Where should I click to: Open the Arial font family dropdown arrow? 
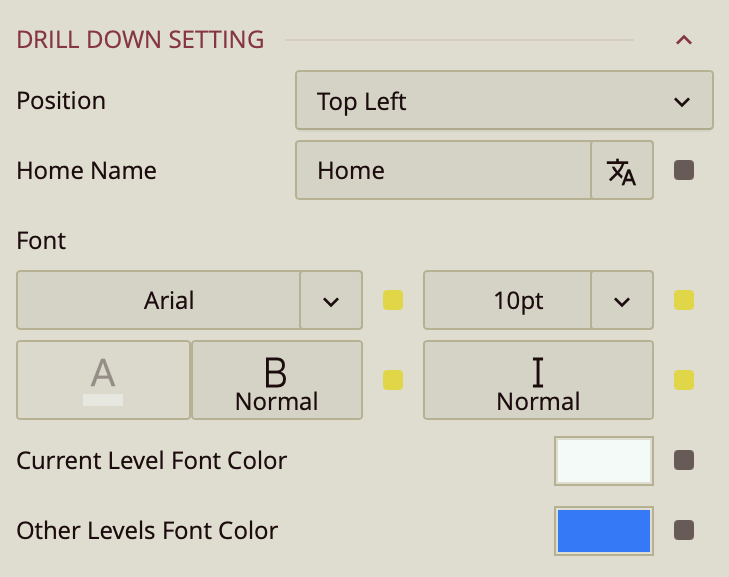(x=331, y=300)
